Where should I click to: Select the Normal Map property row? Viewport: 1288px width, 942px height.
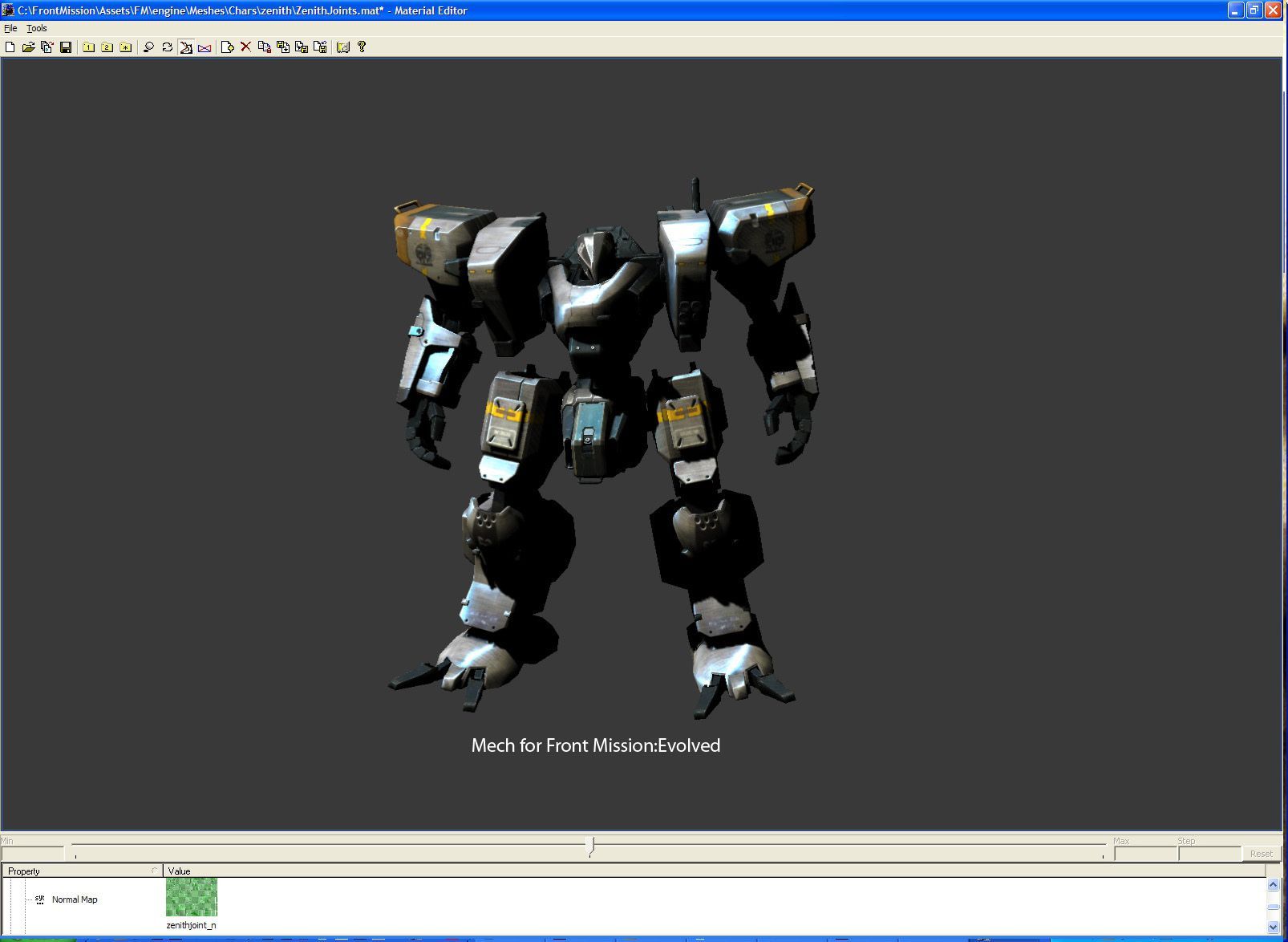[x=75, y=899]
